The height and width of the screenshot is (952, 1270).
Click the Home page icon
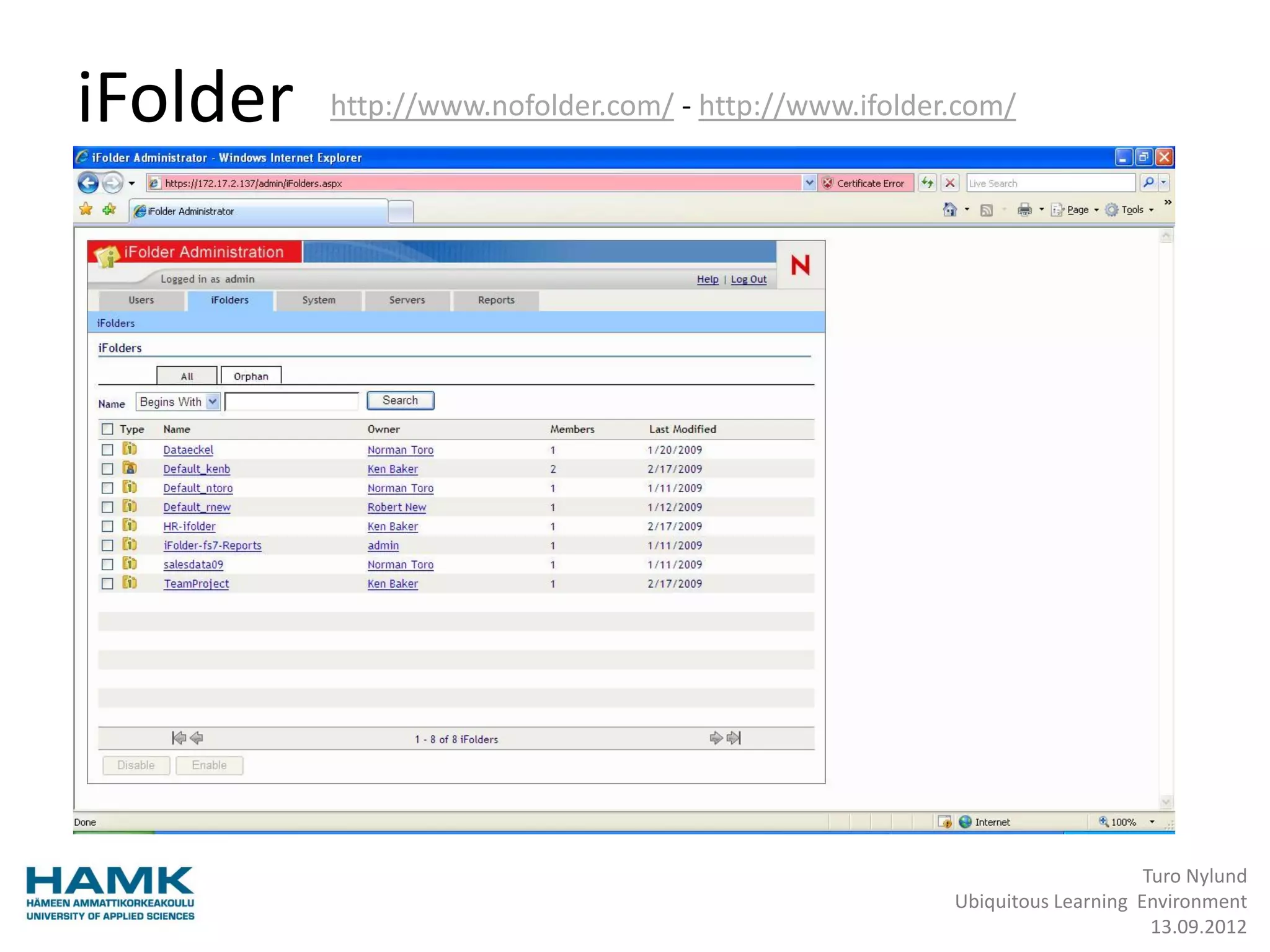[949, 210]
